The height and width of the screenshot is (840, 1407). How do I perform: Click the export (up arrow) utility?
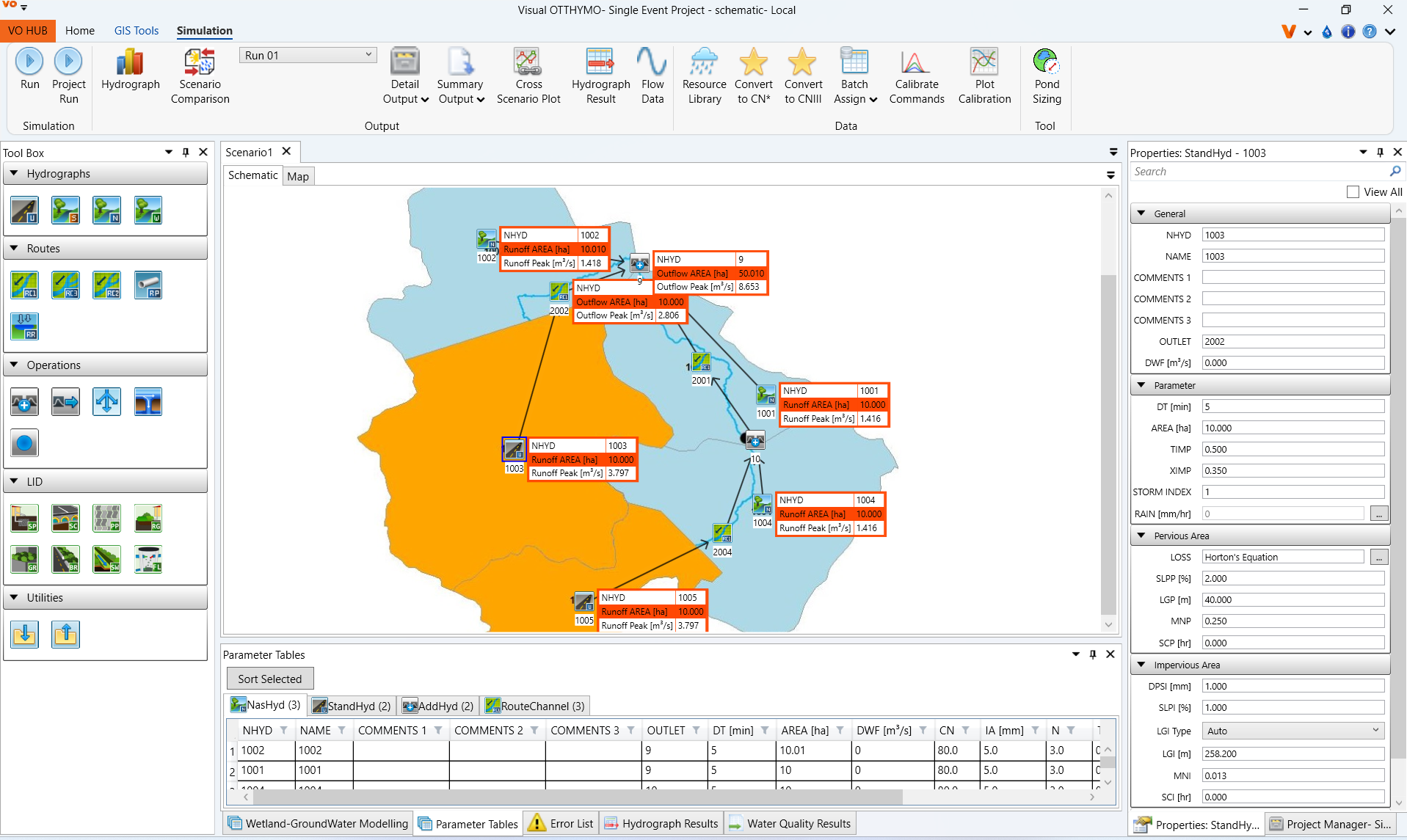[x=65, y=635]
